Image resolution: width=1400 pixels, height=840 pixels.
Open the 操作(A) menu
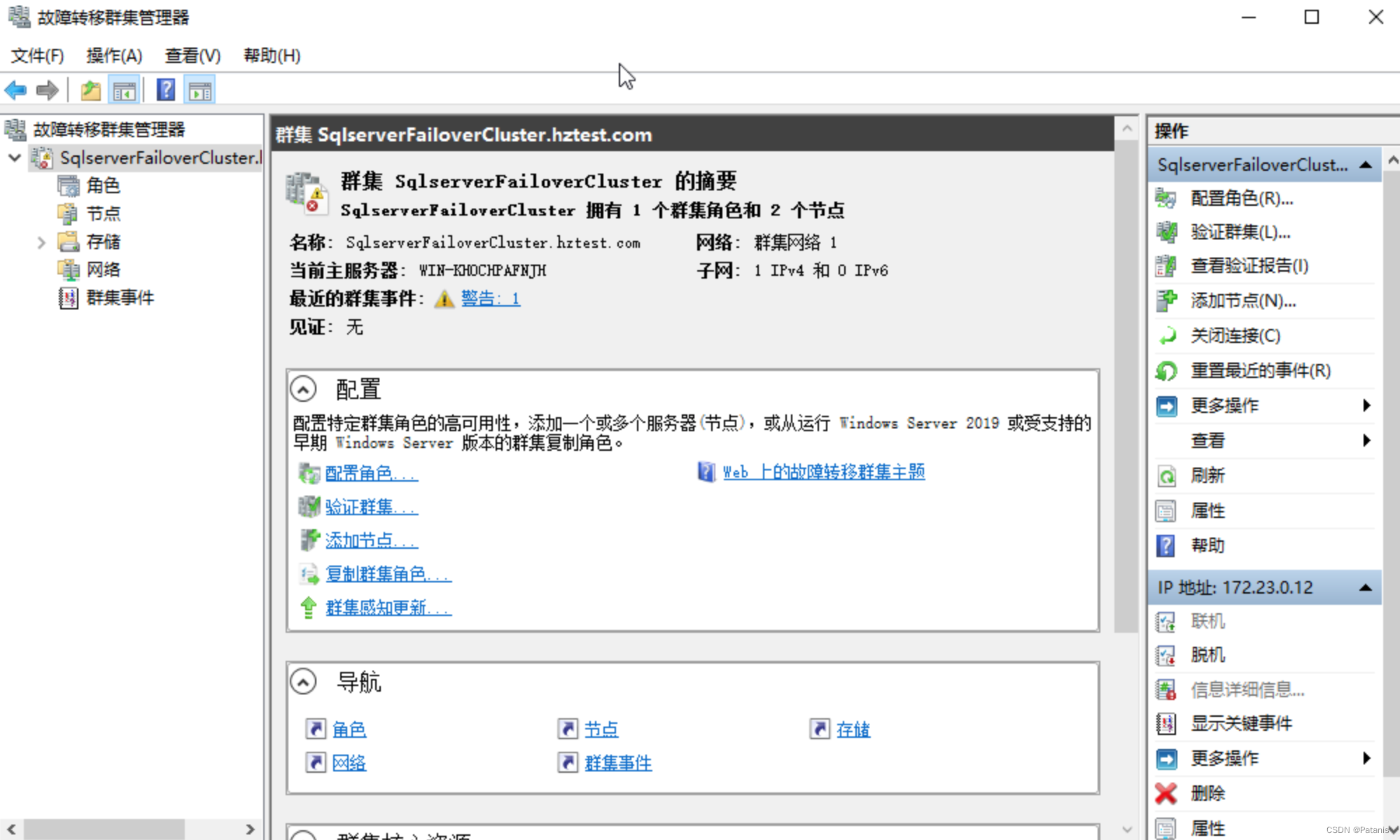(114, 55)
